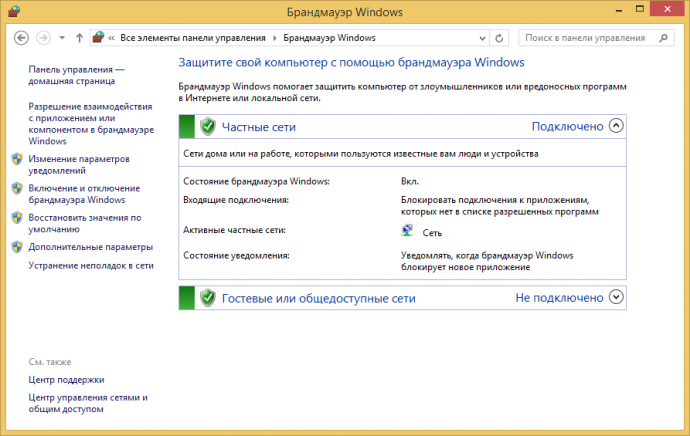
Task: Click green shield on public networks
Action: tap(208, 298)
